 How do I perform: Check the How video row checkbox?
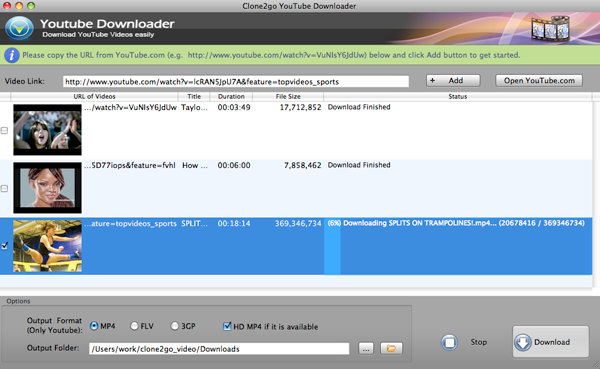[x=5, y=188]
